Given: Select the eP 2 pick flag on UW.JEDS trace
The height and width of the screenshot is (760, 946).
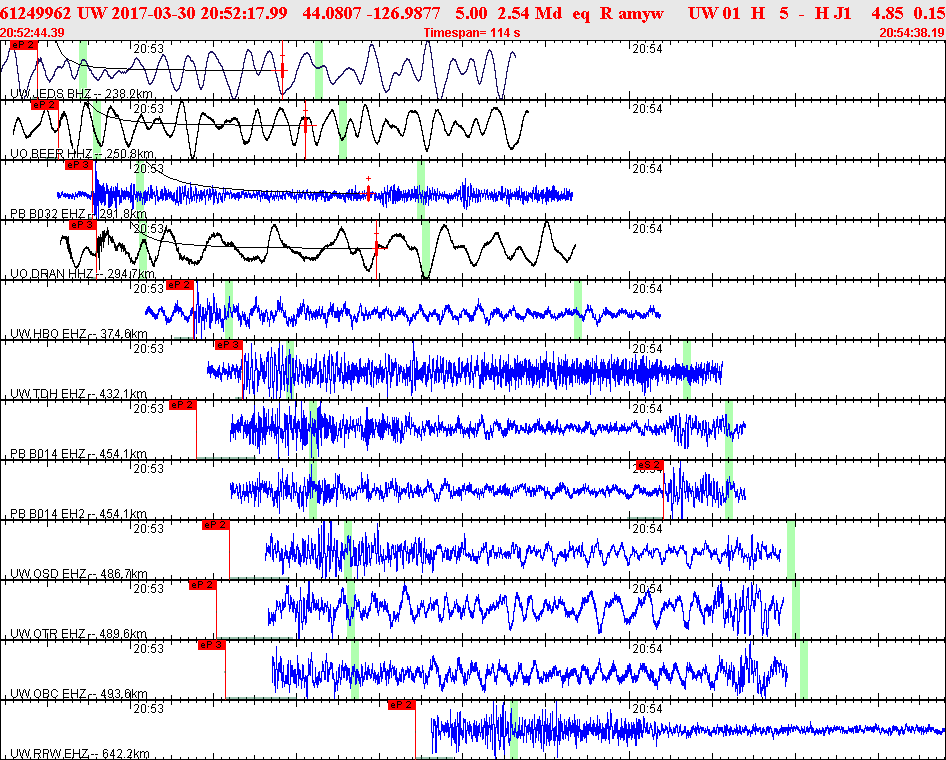Looking at the screenshot, I should click(x=24, y=45).
